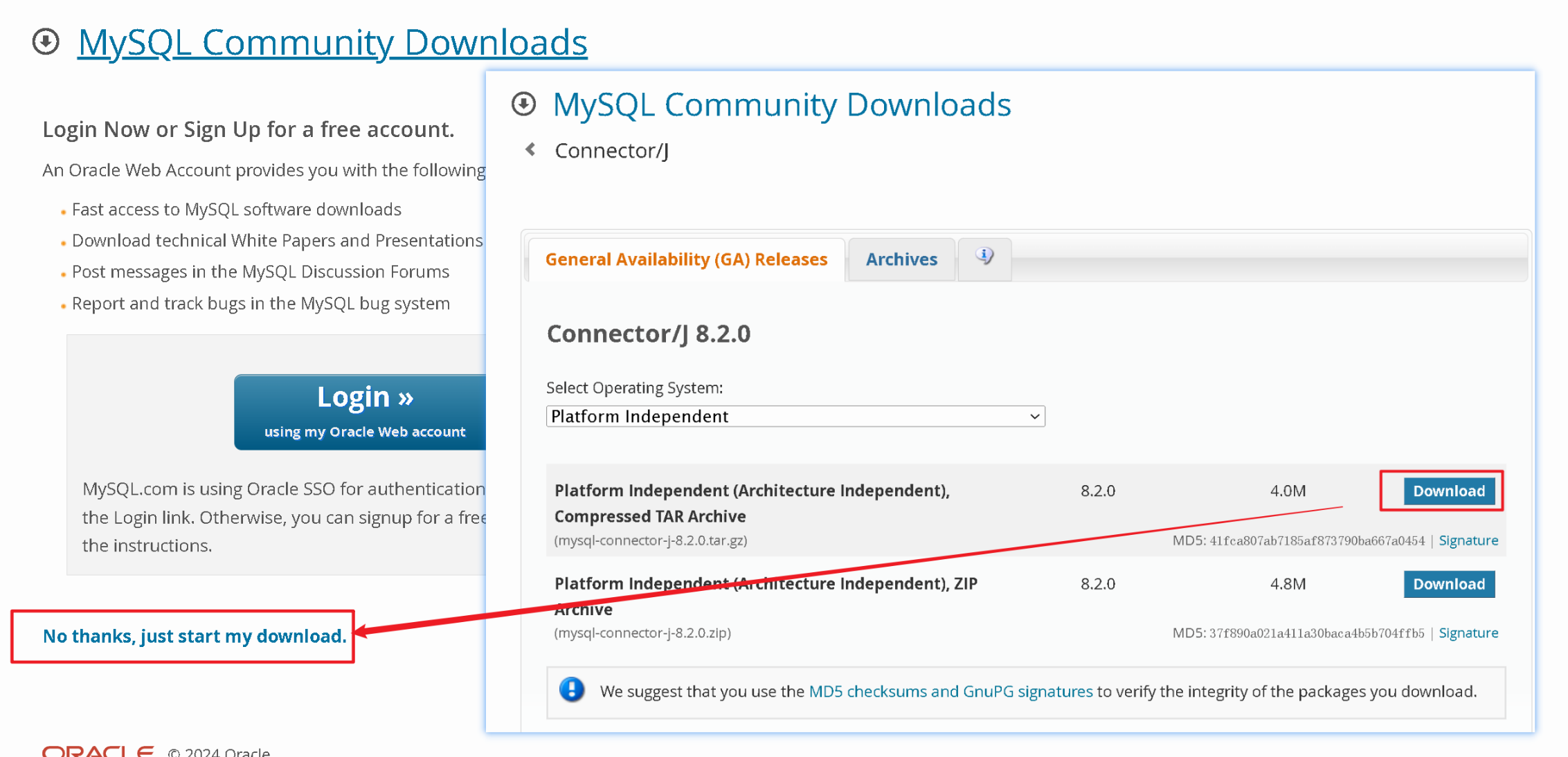Click back chevron beside Connector/J

pyautogui.click(x=531, y=149)
